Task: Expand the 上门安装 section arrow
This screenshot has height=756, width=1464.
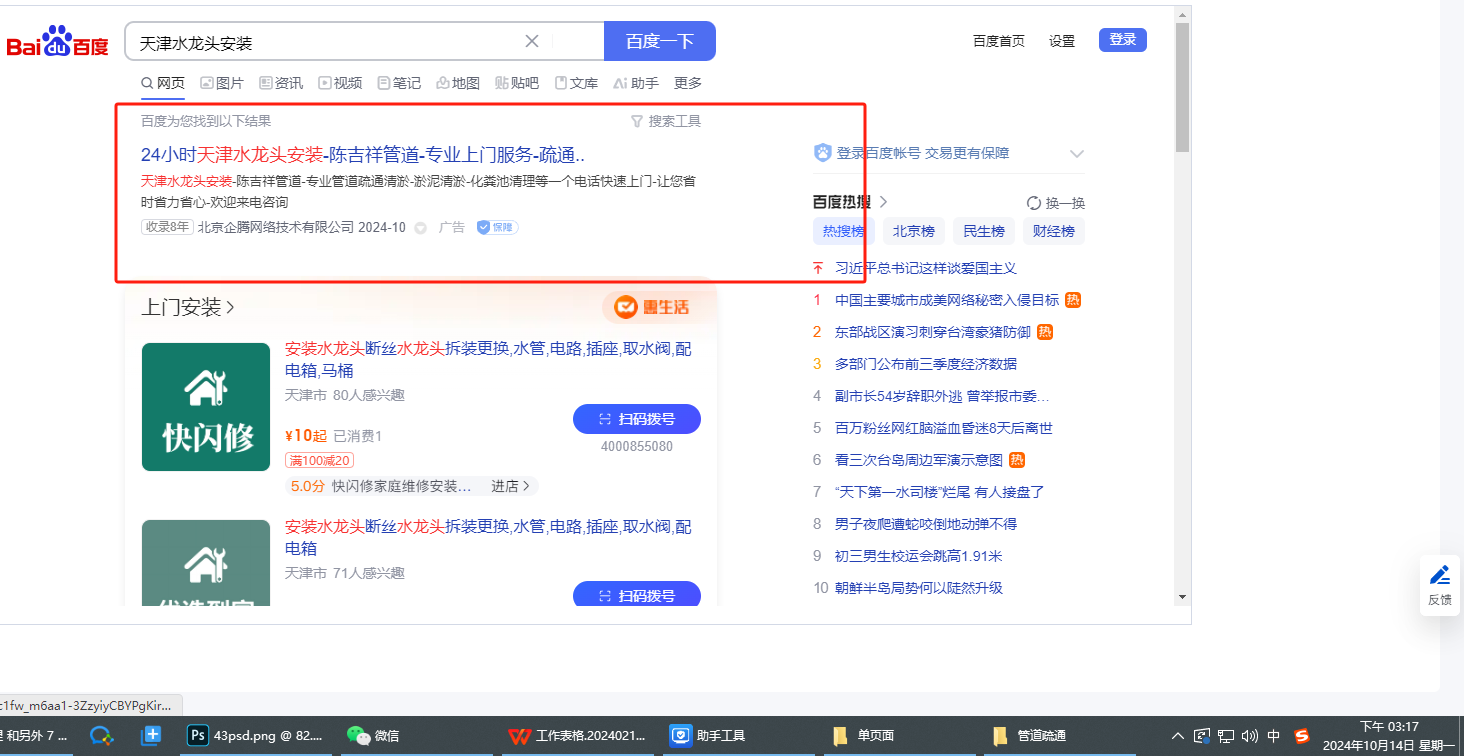Action: pyautogui.click(x=231, y=307)
